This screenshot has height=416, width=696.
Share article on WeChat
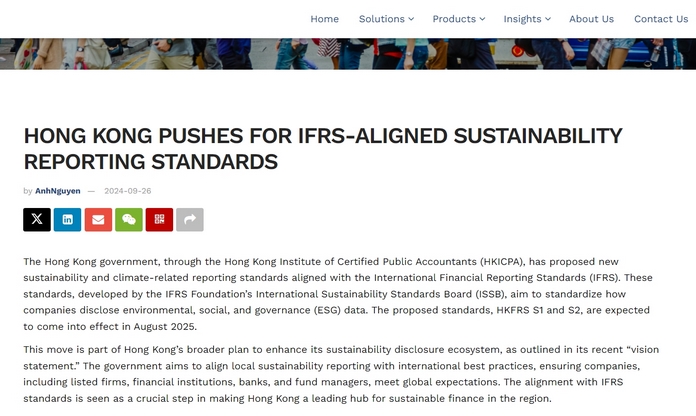coord(128,219)
